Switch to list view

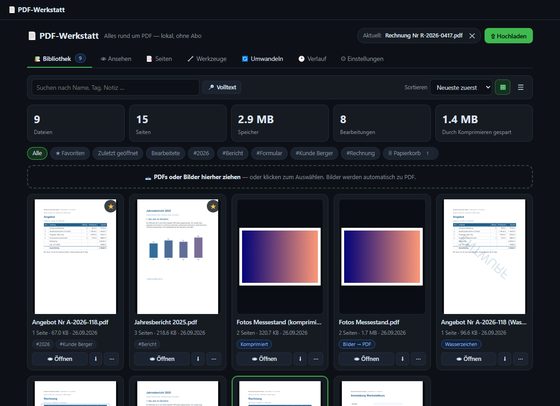(521, 87)
